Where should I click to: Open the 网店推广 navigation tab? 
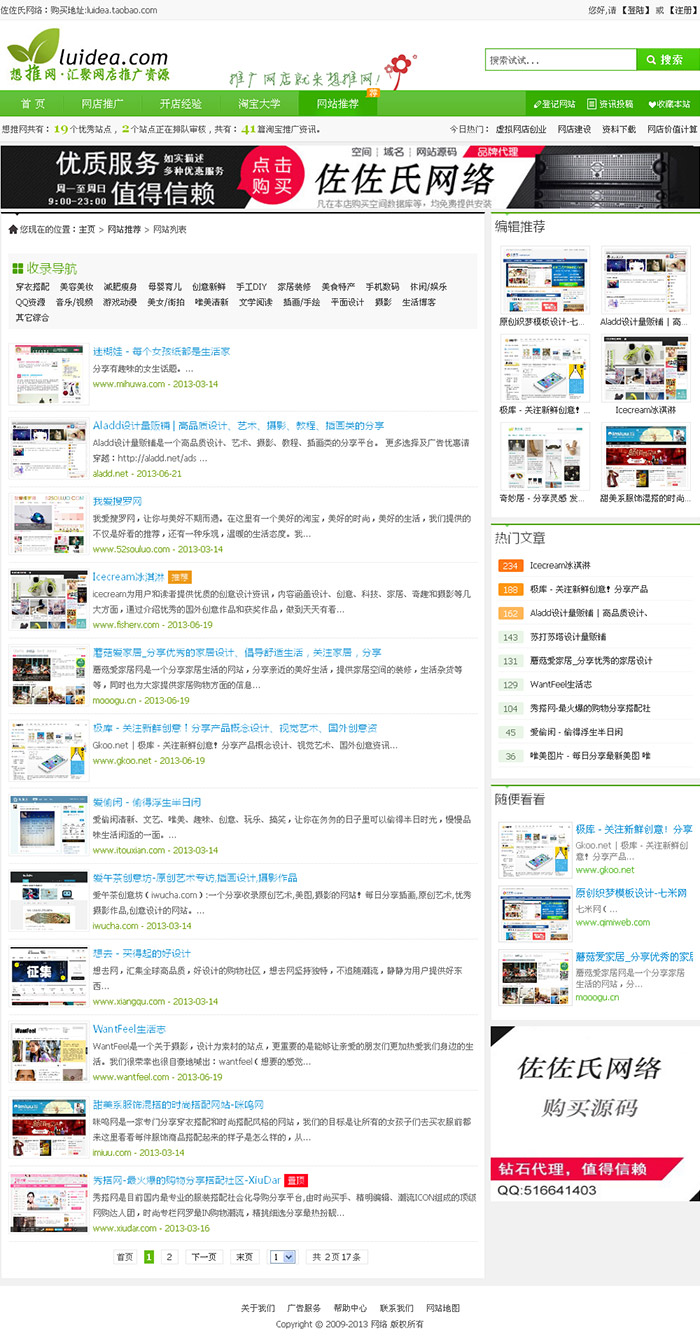(x=102, y=104)
